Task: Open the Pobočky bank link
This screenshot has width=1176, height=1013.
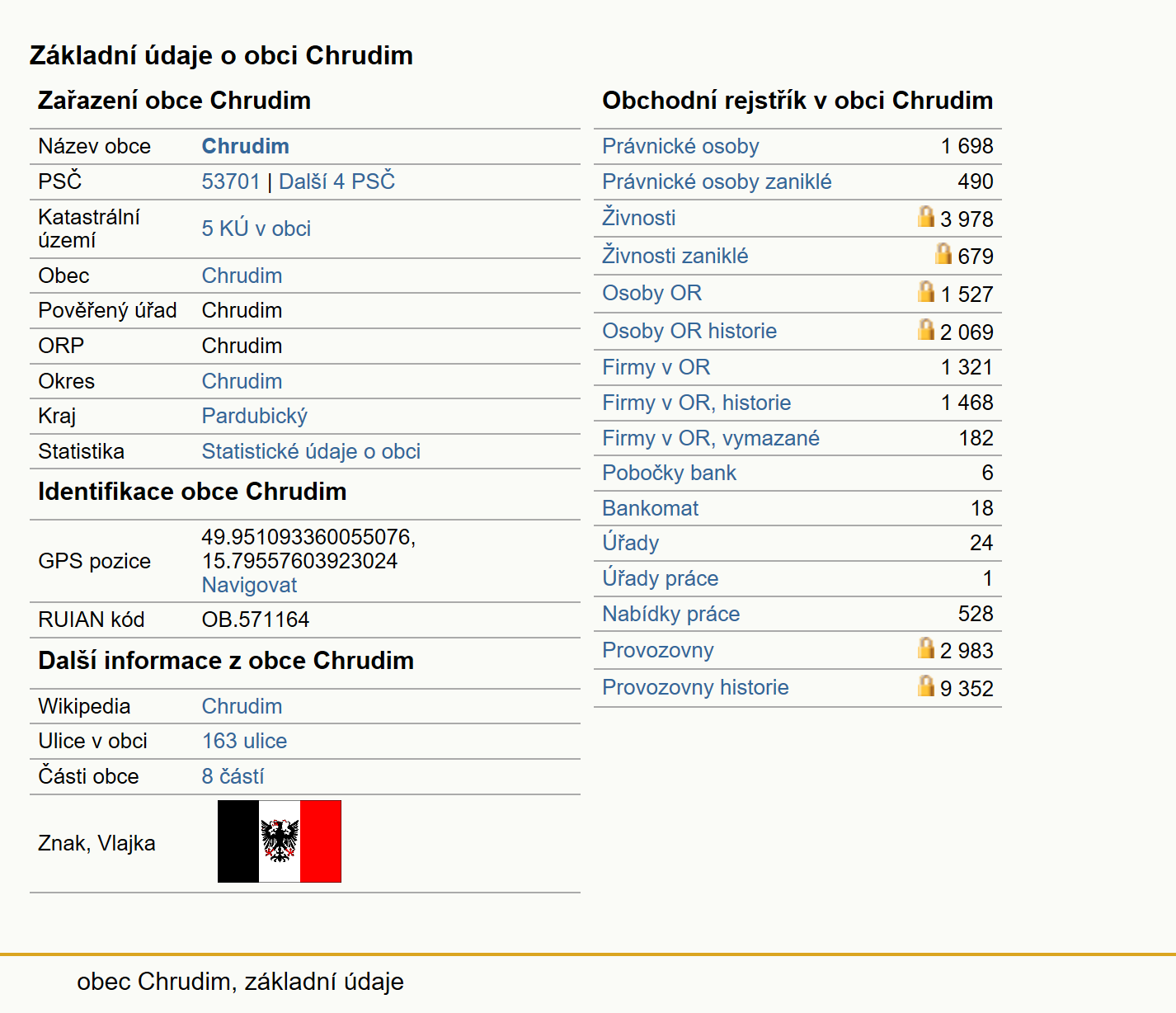Action: (x=669, y=473)
